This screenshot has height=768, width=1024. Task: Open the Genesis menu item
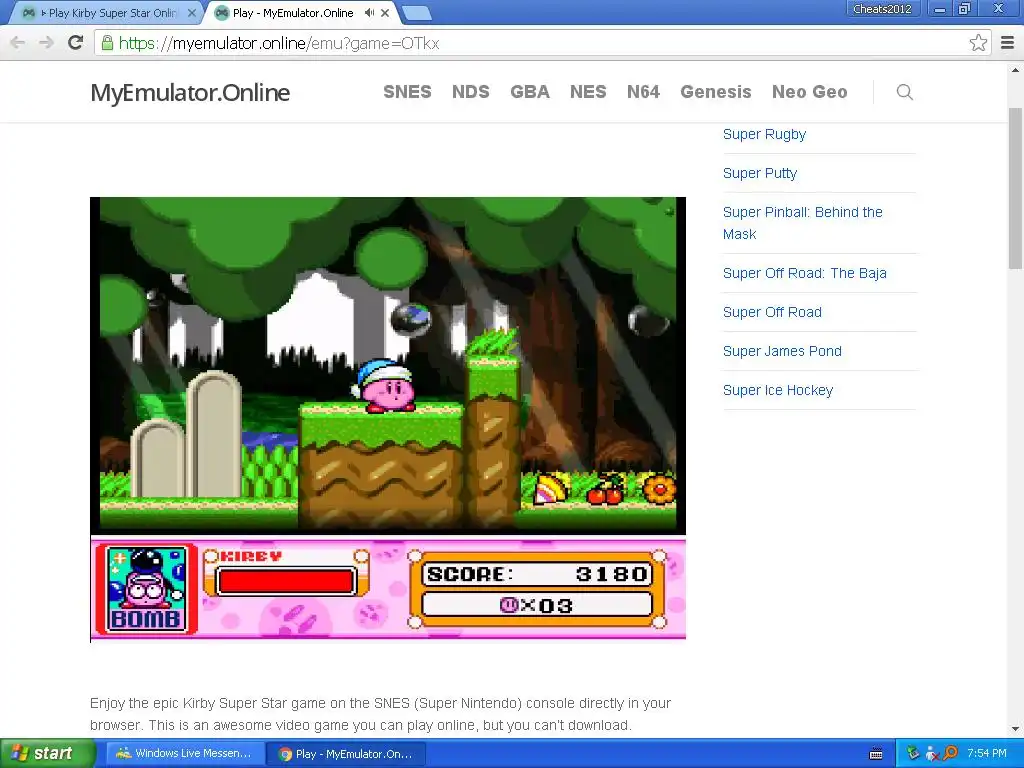click(716, 91)
